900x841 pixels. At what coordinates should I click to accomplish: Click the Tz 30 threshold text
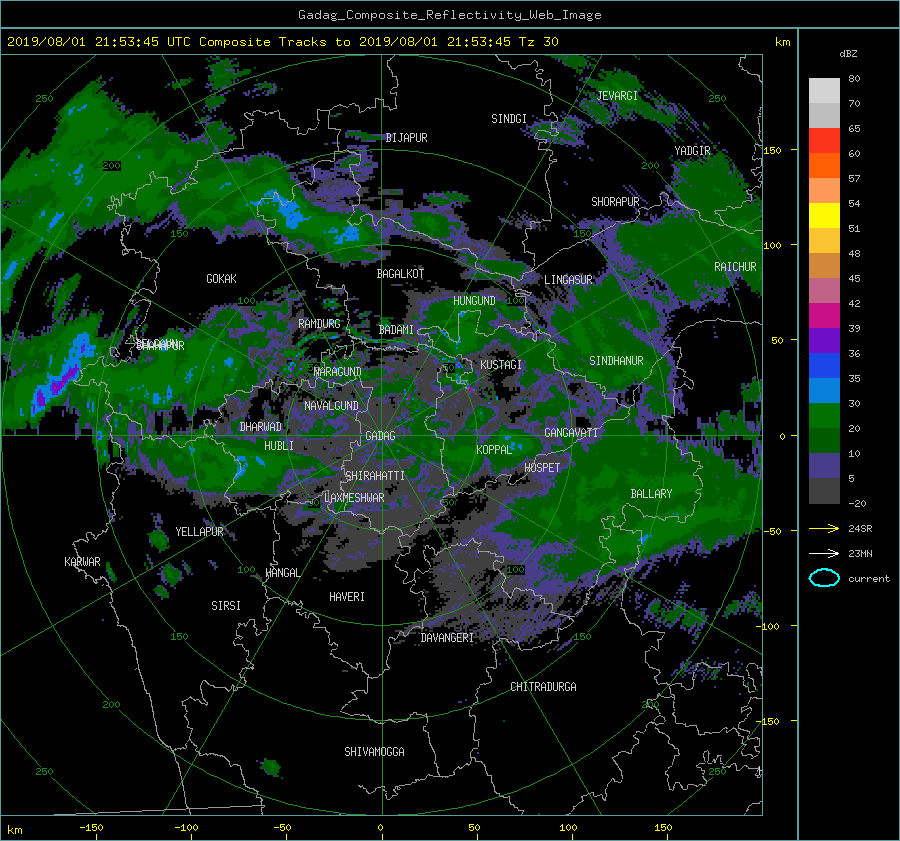[x=538, y=41]
